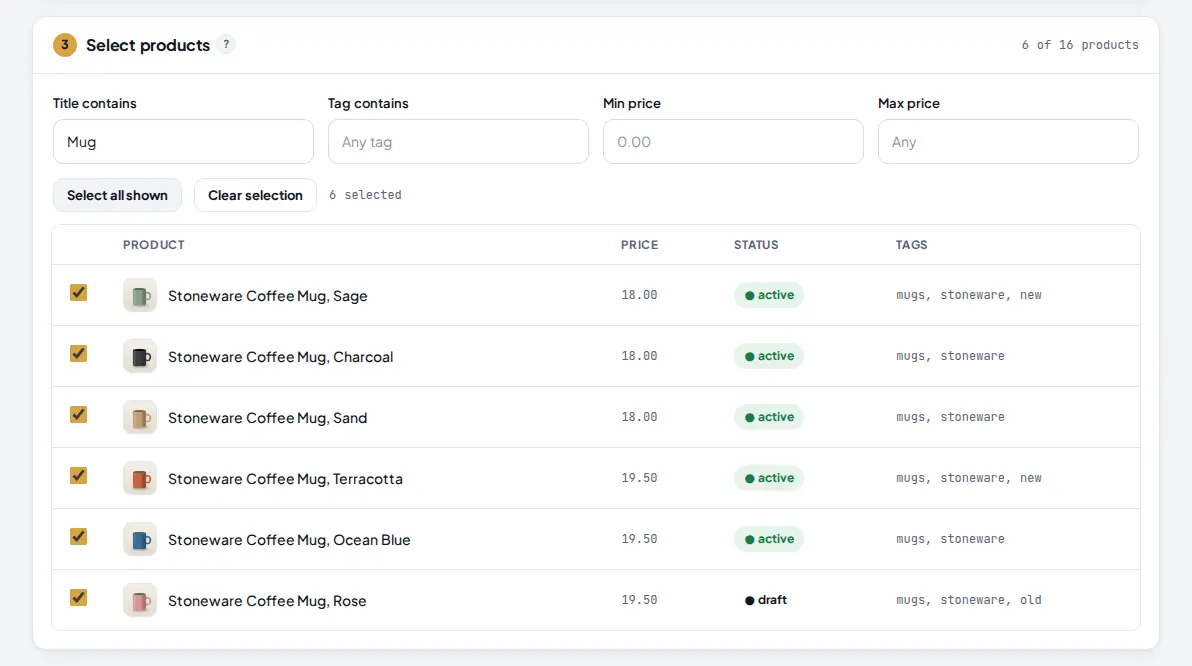Open the Select products help icon
The image size is (1192, 666).
pyautogui.click(x=226, y=45)
